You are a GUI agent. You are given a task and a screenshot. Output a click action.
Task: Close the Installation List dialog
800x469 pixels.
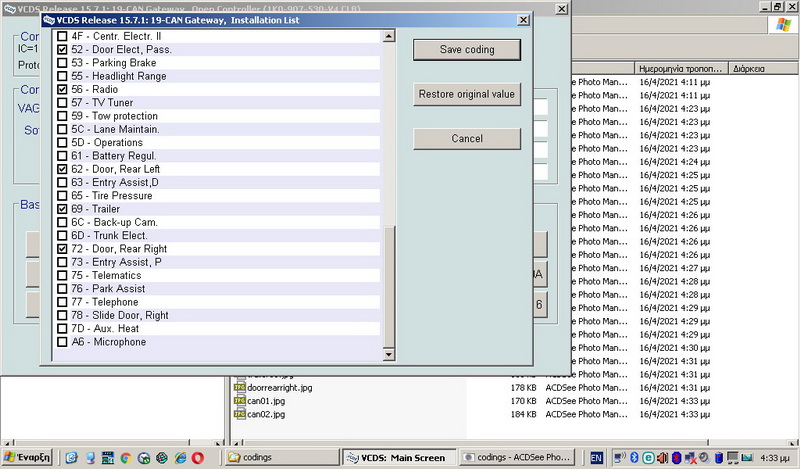523,20
